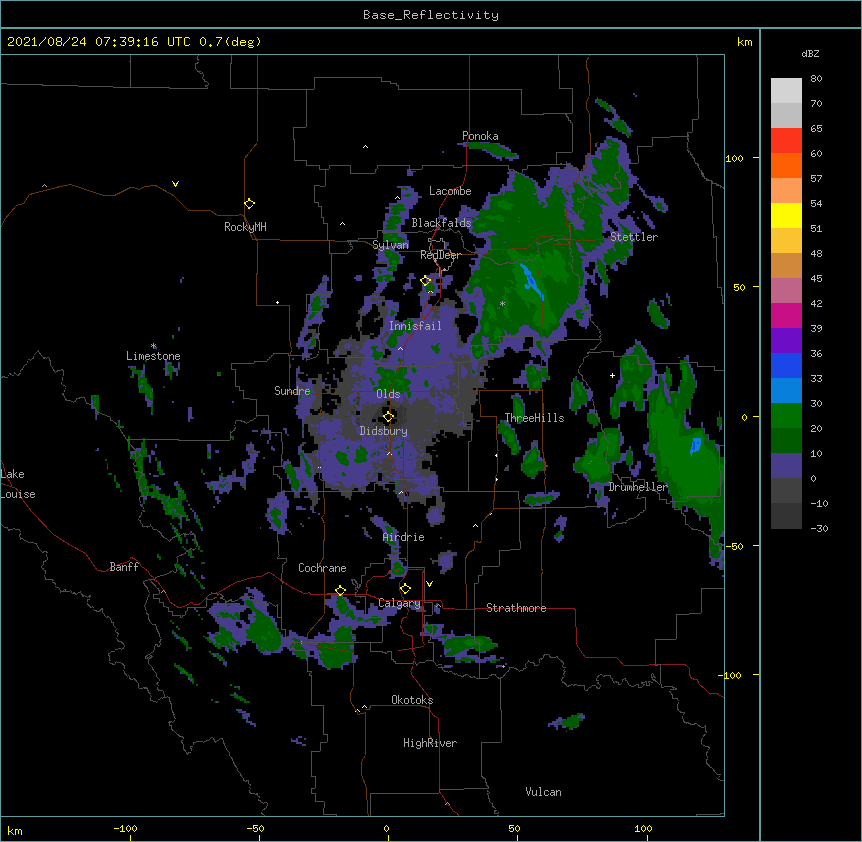
Task: Click the Banff label
Action: click(x=124, y=567)
